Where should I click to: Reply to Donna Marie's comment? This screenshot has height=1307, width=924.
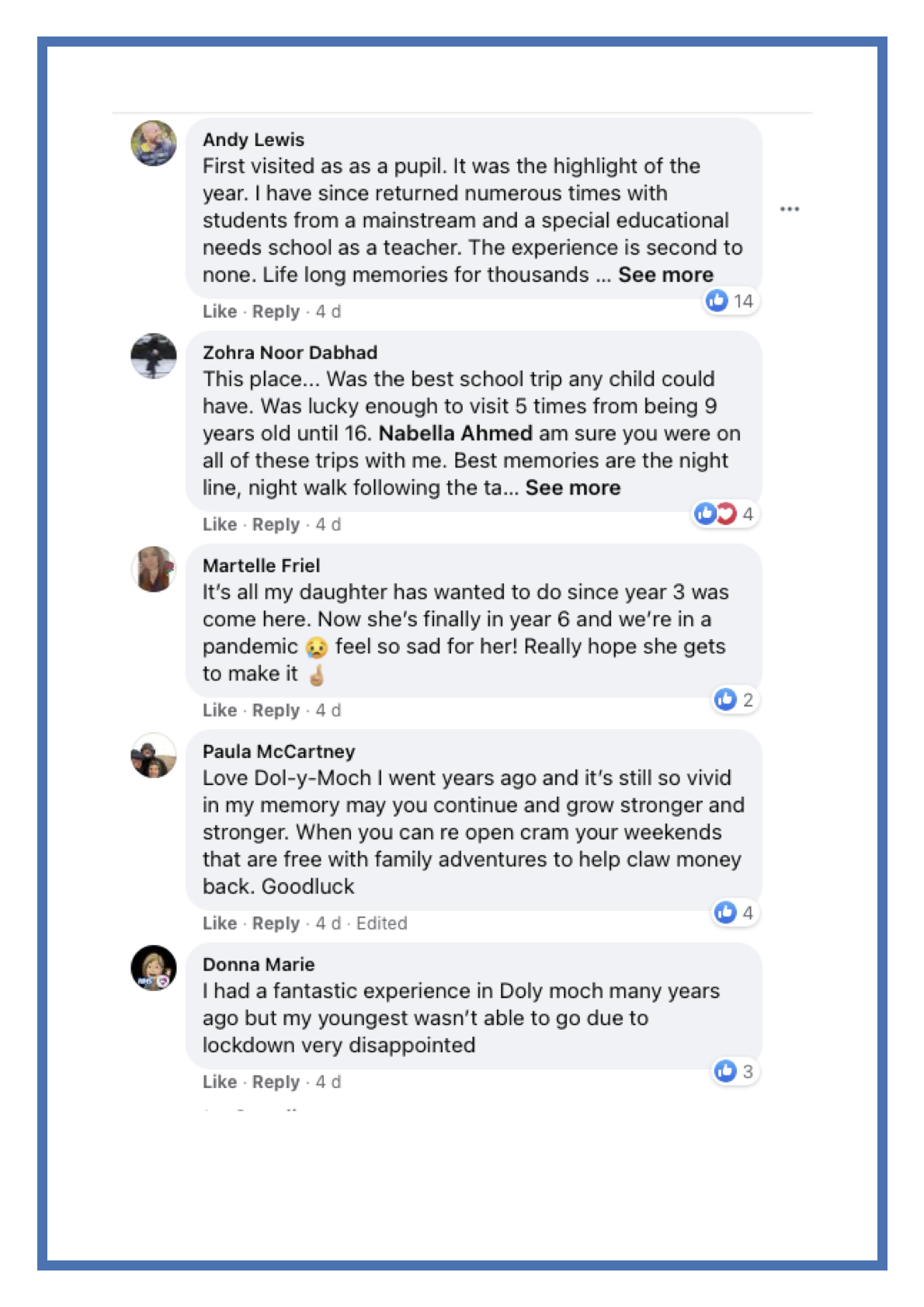tap(276, 1082)
